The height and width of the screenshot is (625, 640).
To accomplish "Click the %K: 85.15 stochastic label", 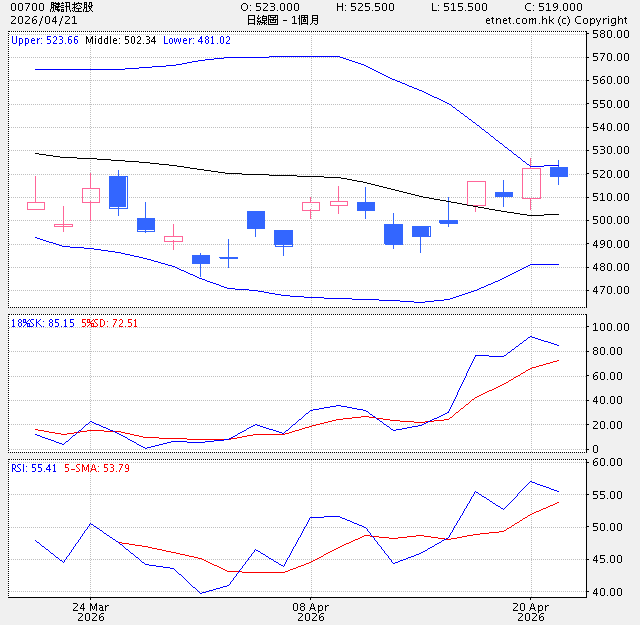I will (39, 323).
